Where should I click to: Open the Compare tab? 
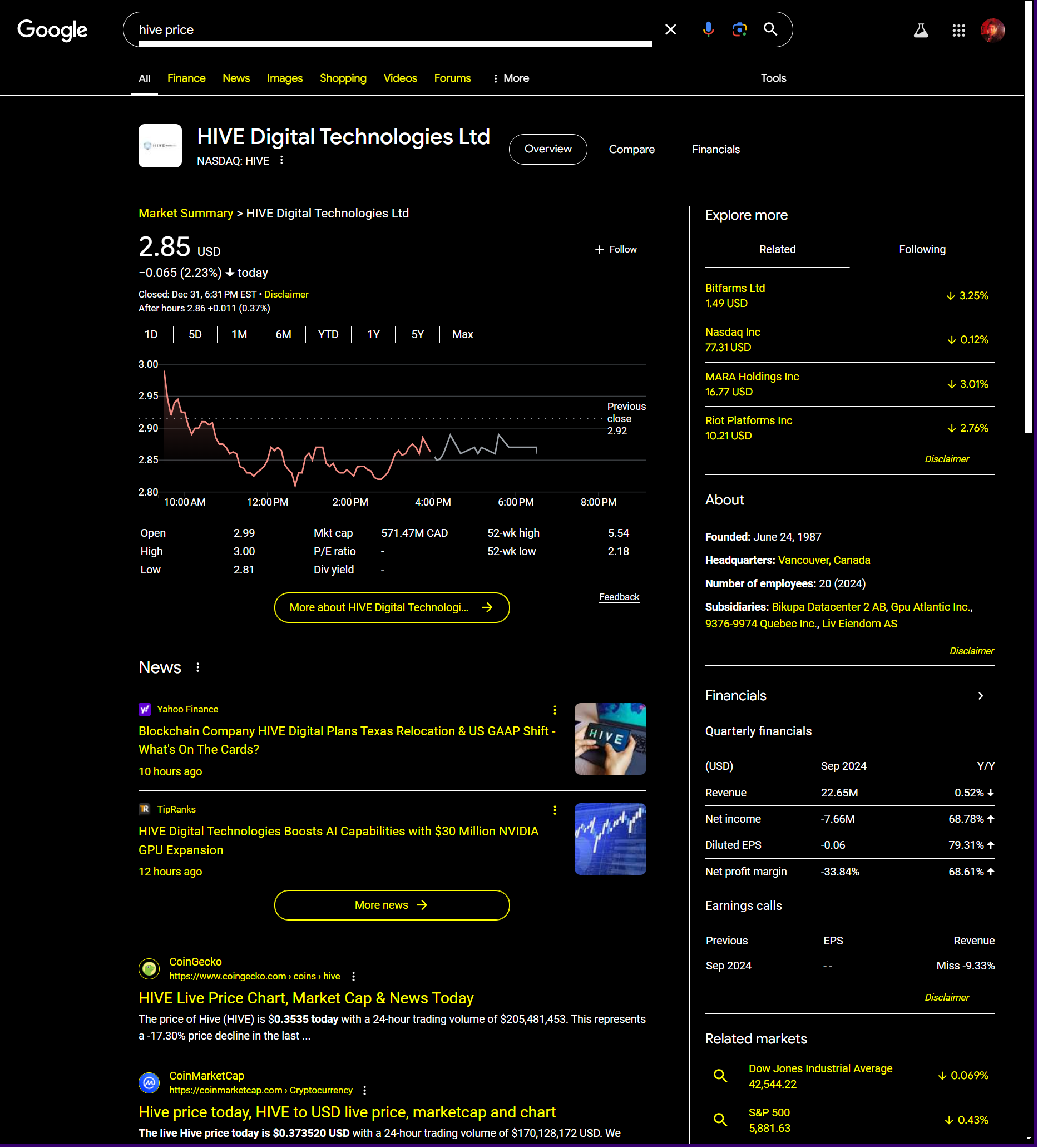(631, 149)
